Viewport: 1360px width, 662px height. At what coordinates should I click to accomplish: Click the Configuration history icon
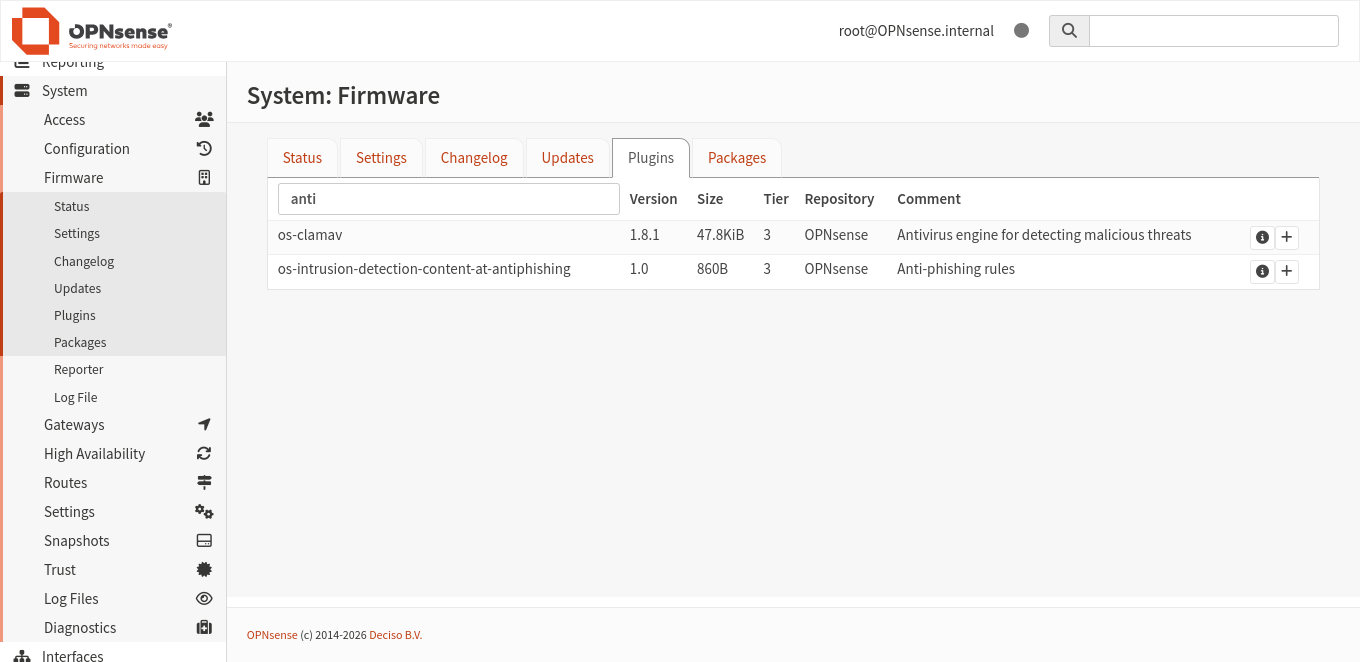coord(204,148)
